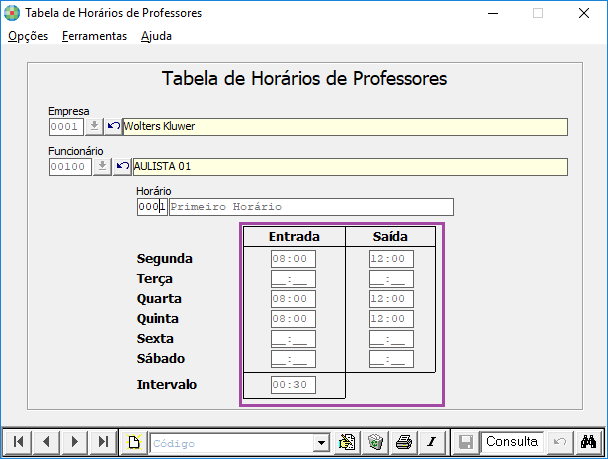
Task: Delete record with recycle bin icon
Action: coord(375,442)
